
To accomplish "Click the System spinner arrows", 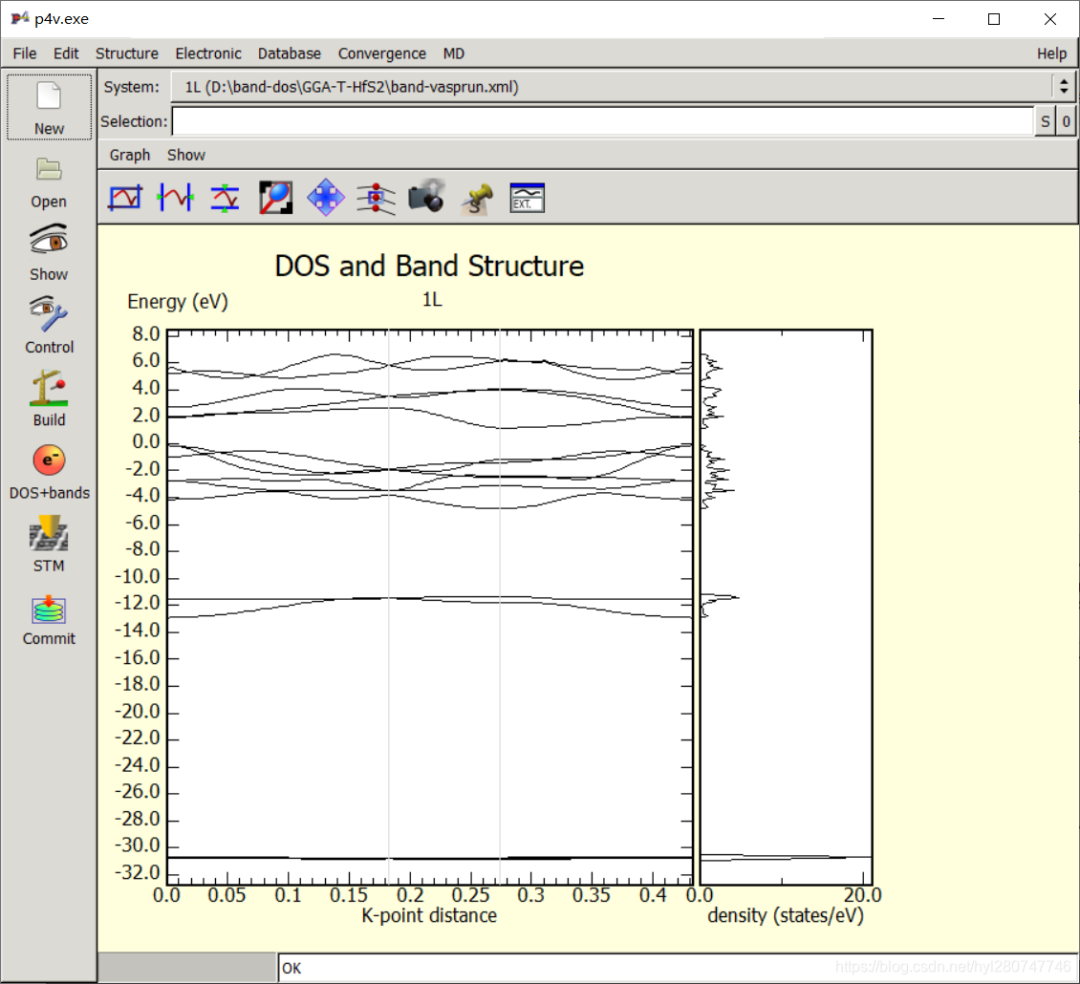I will [1064, 87].
